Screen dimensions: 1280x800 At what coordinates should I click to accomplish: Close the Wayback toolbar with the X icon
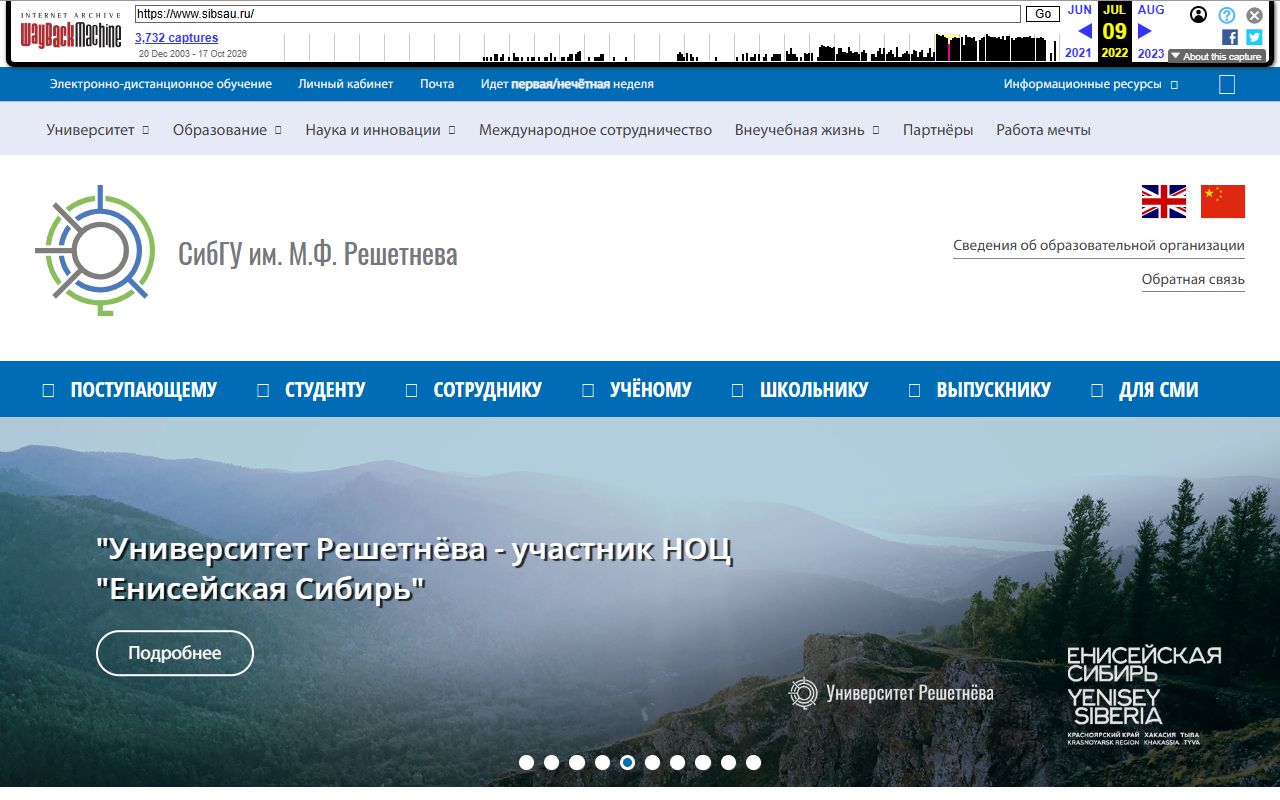point(1254,15)
